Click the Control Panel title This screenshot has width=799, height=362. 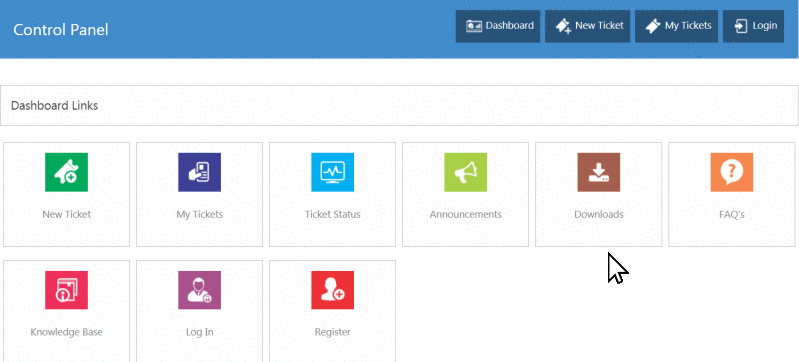(61, 30)
